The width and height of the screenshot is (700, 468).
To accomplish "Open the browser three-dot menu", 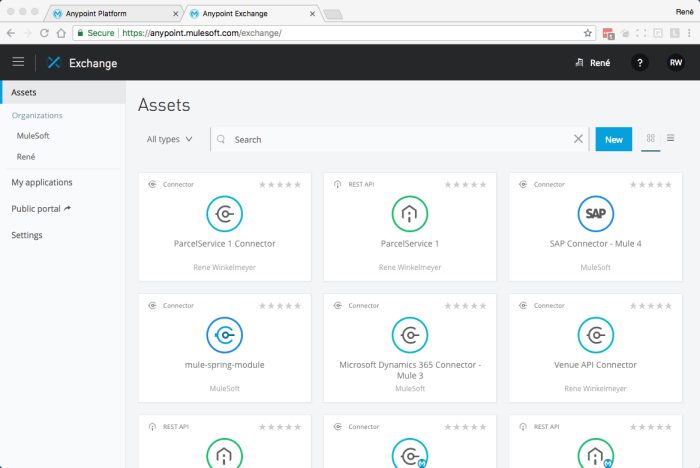I will coord(689,33).
